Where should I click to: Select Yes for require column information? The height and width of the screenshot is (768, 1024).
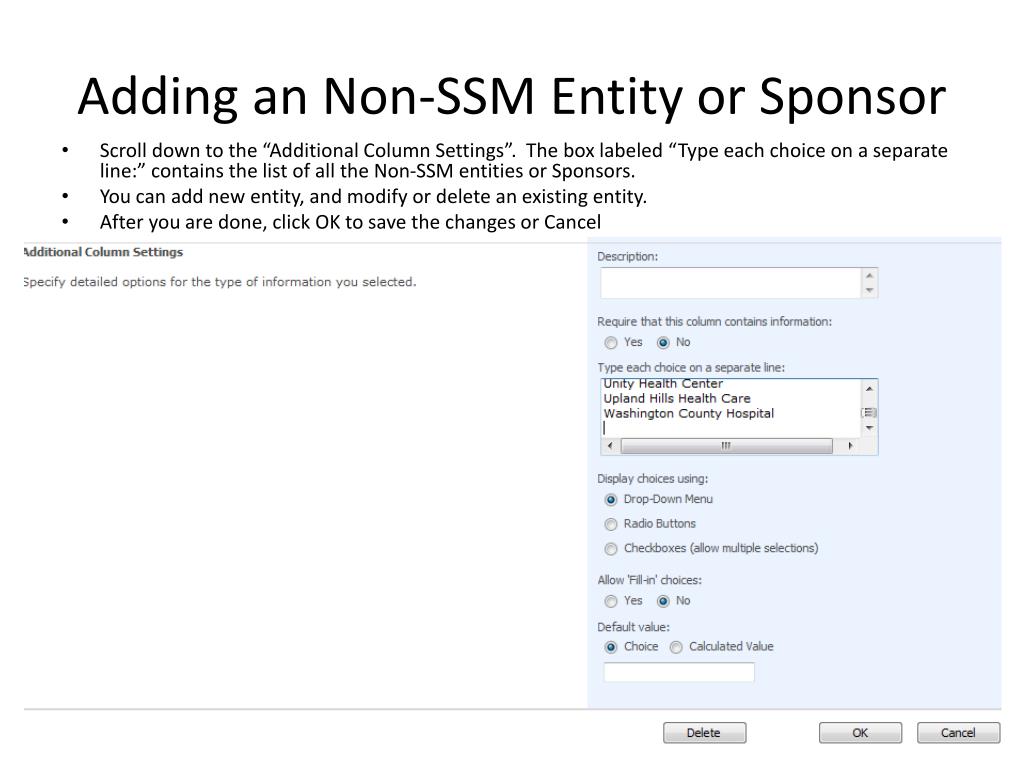[611, 342]
